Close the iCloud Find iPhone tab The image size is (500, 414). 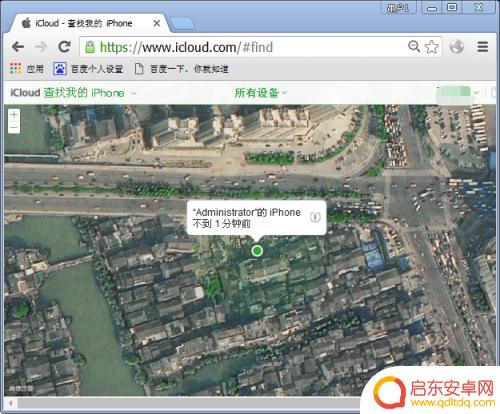[157, 23]
